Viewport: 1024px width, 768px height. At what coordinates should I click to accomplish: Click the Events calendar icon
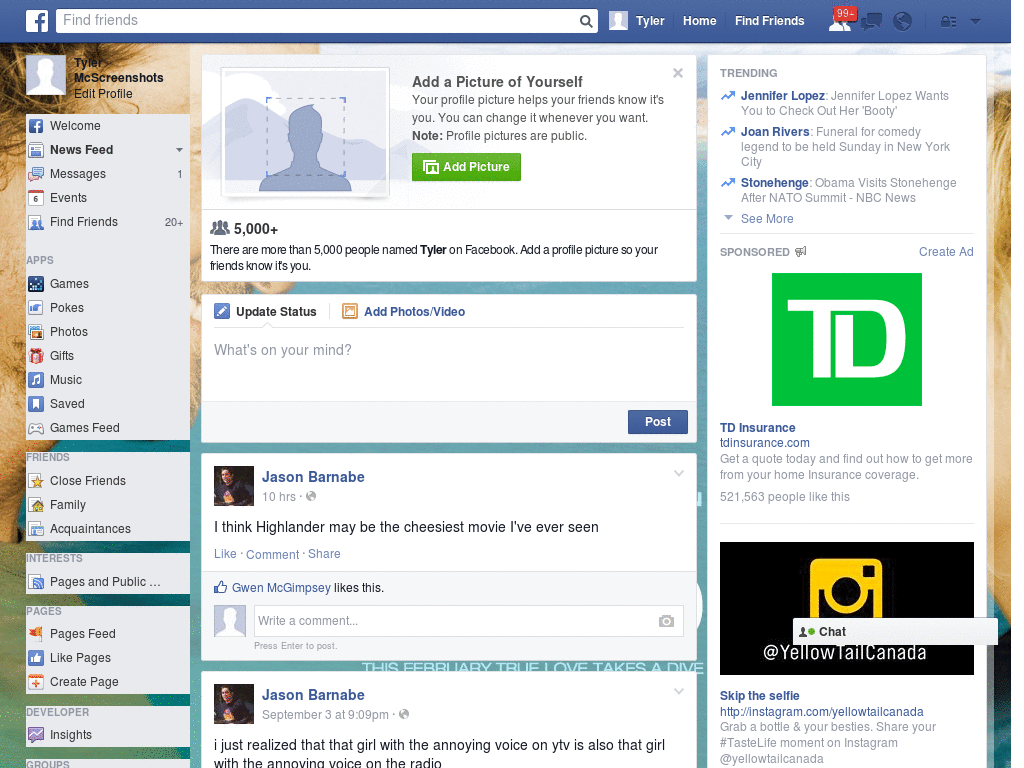coord(37,198)
